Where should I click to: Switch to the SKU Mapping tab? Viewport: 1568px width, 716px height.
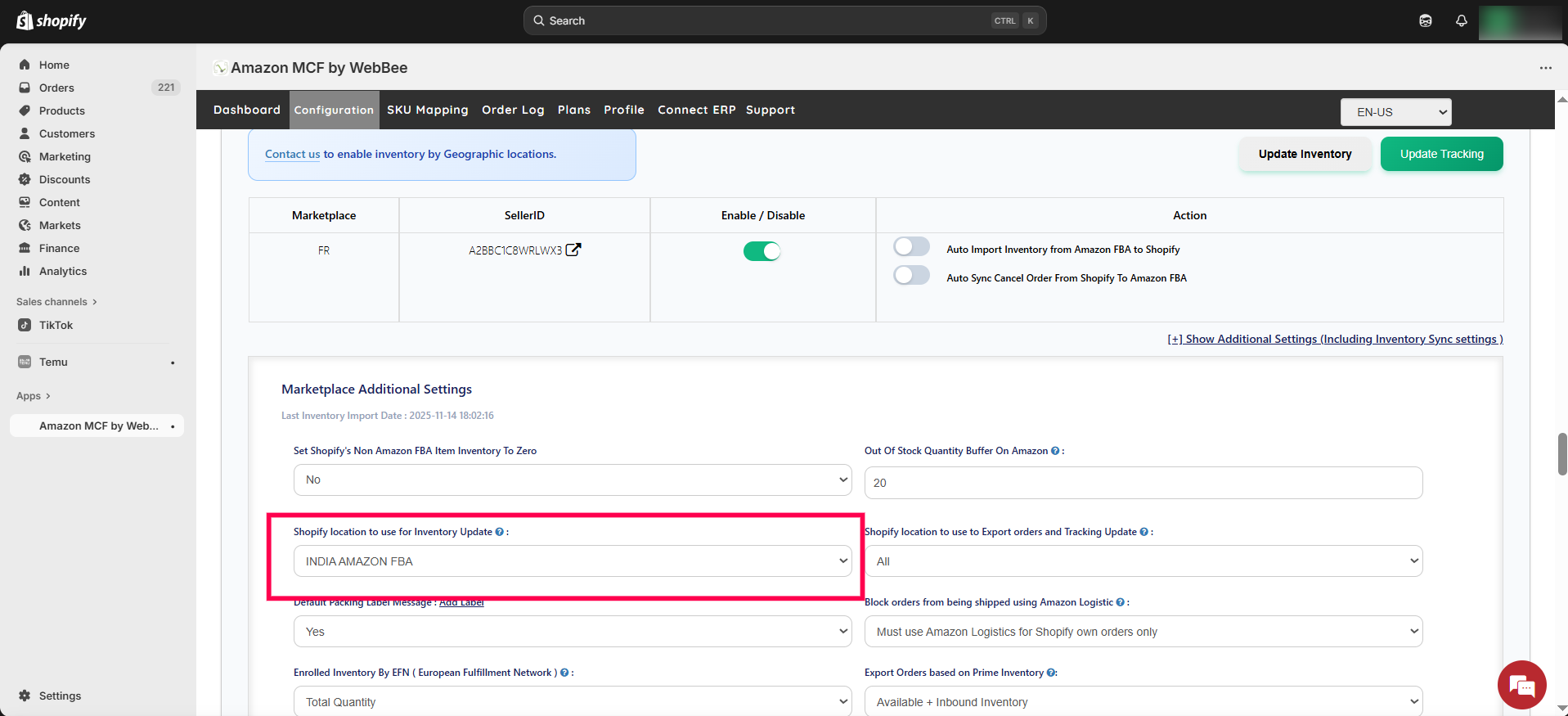pos(427,110)
